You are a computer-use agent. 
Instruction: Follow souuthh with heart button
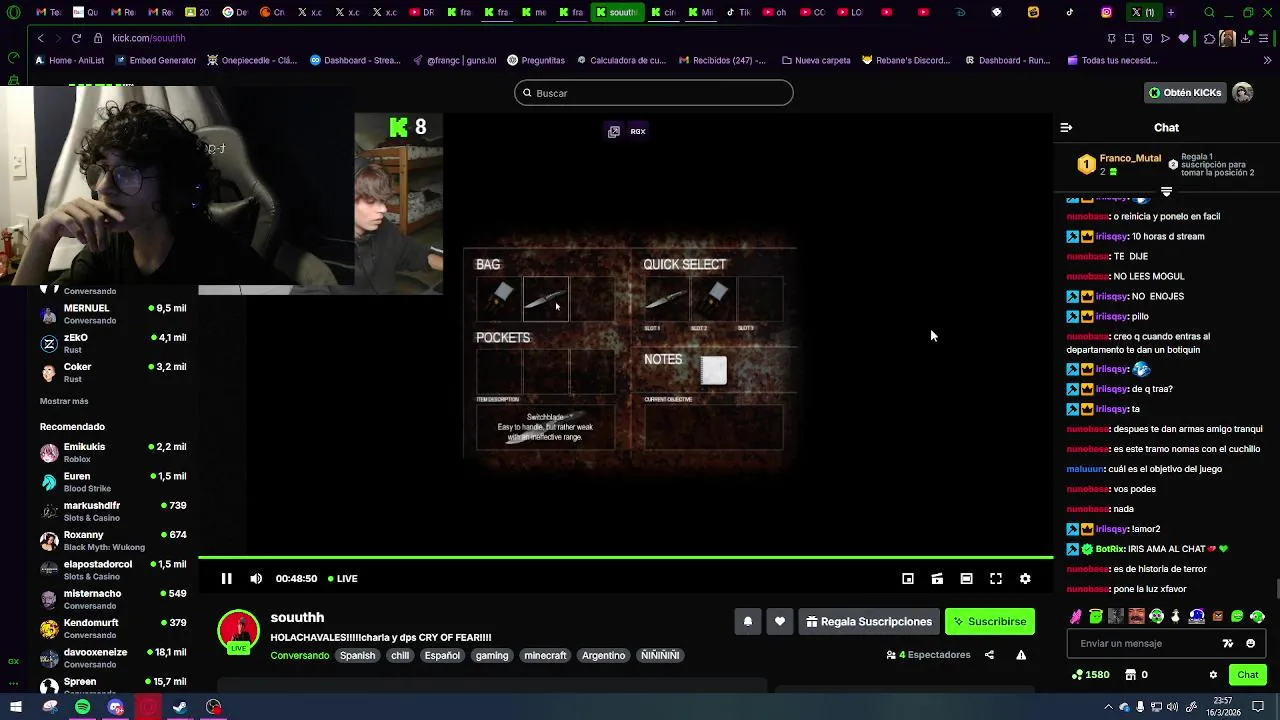click(x=780, y=621)
